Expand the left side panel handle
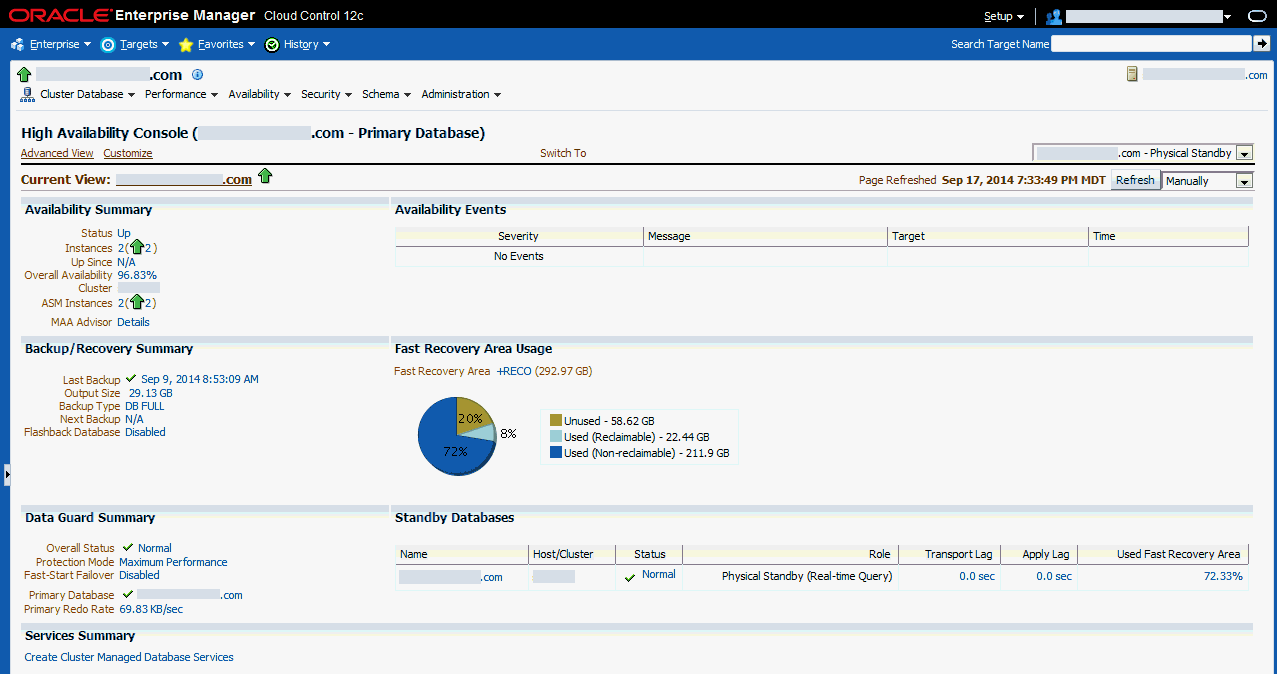 point(7,474)
